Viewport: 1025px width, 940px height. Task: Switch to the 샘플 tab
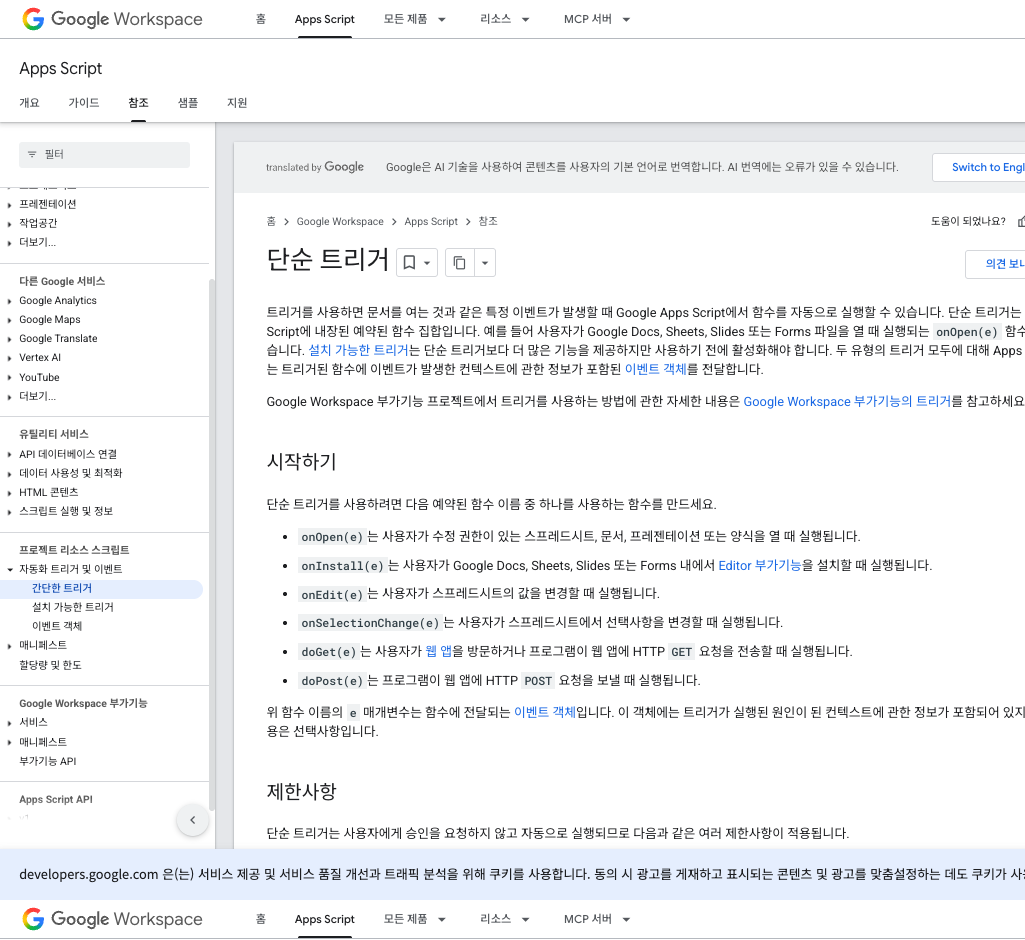pyautogui.click(x=188, y=103)
